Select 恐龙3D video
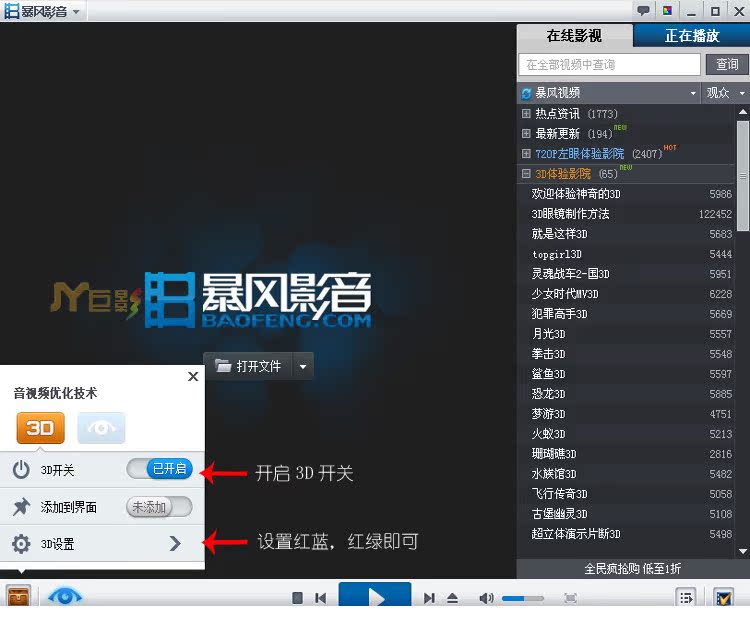Screen dimensions: 750x630 click(626, 394)
